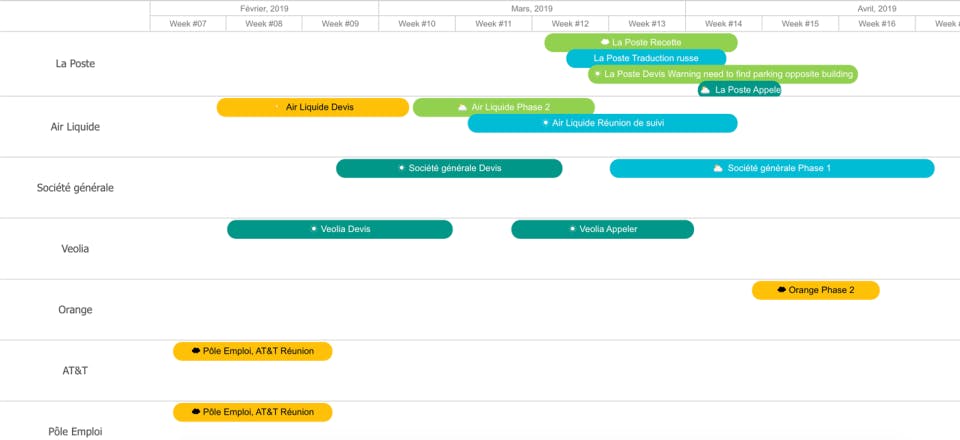Image resolution: width=960 pixels, height=440 pixels.
Task: Click the sun icon in La Poste Devis bar
Action: pos(598,74)
